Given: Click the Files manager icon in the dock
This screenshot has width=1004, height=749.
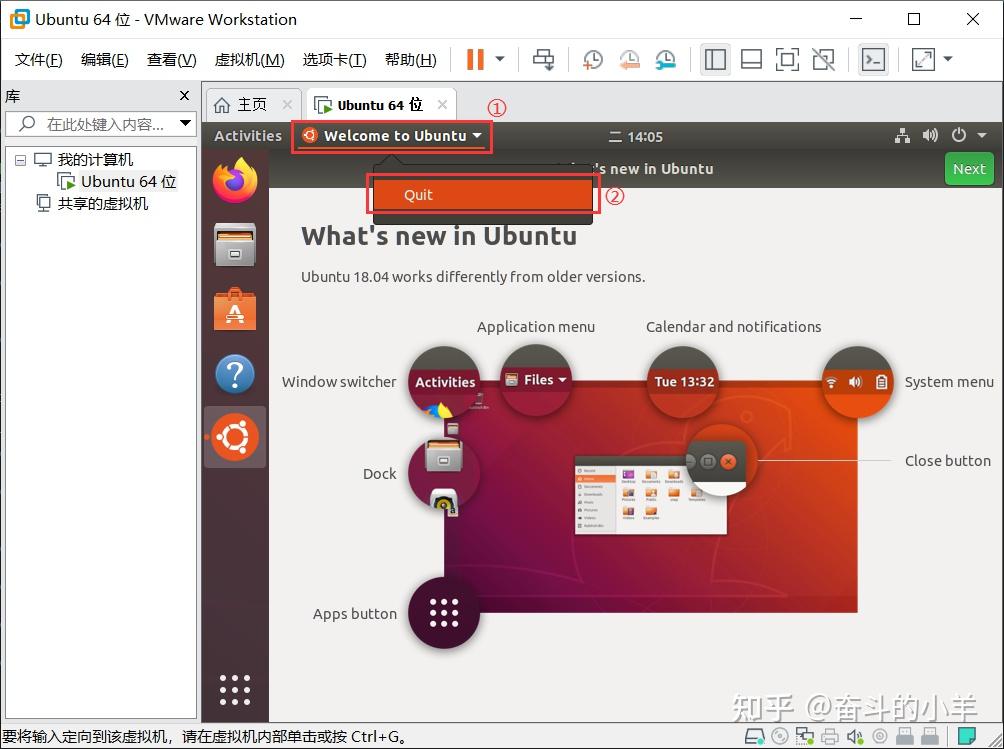Looking at the screenshot, I should [x=235, y=245].
